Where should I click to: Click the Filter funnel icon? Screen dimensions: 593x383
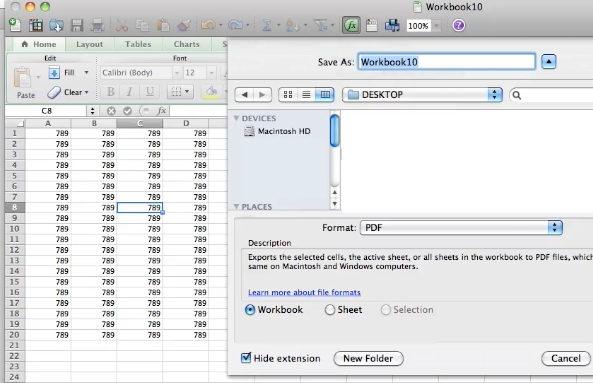click(x=321, y=25)
